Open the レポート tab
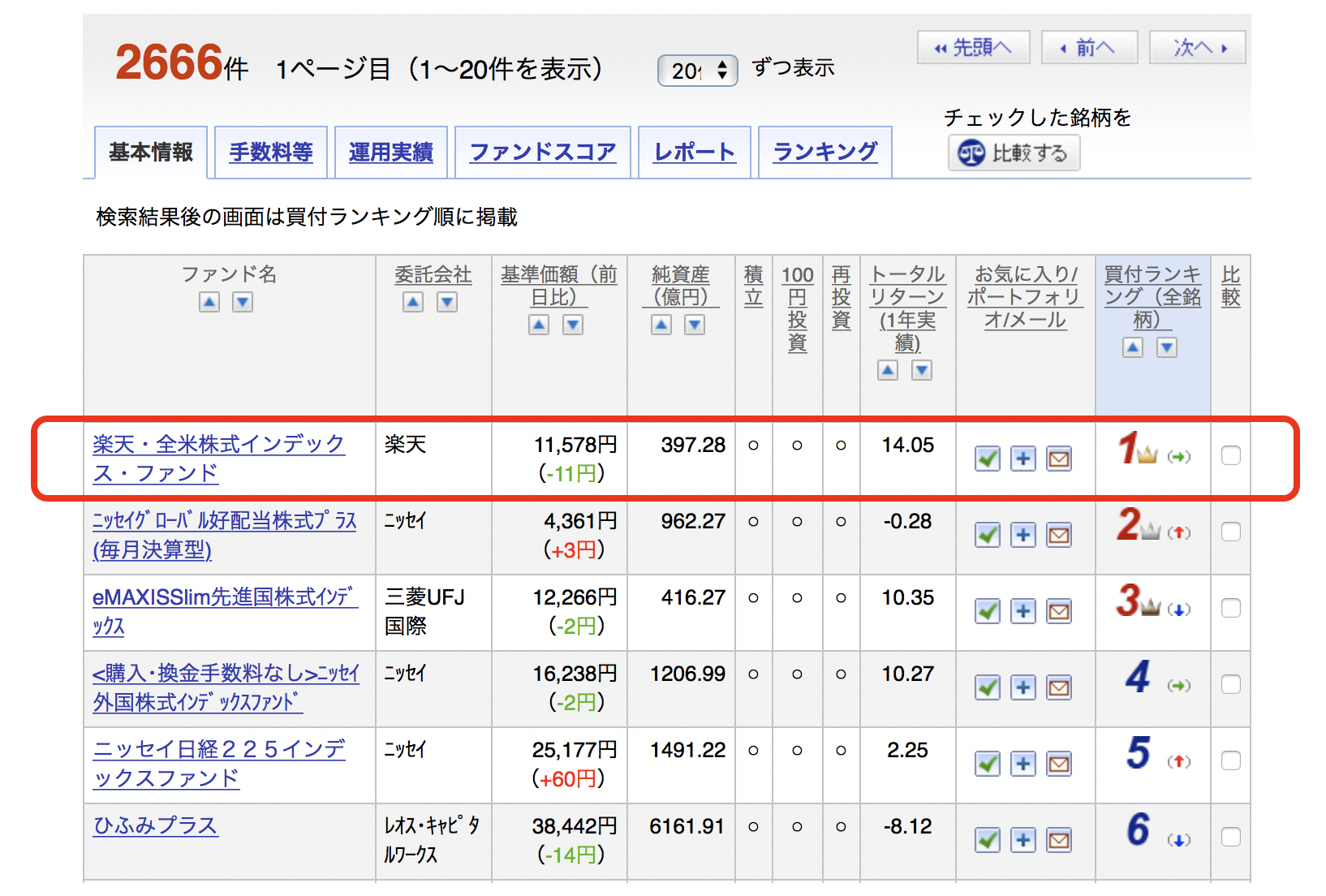This screenshot has height=896, width=1326. [695, 152]
